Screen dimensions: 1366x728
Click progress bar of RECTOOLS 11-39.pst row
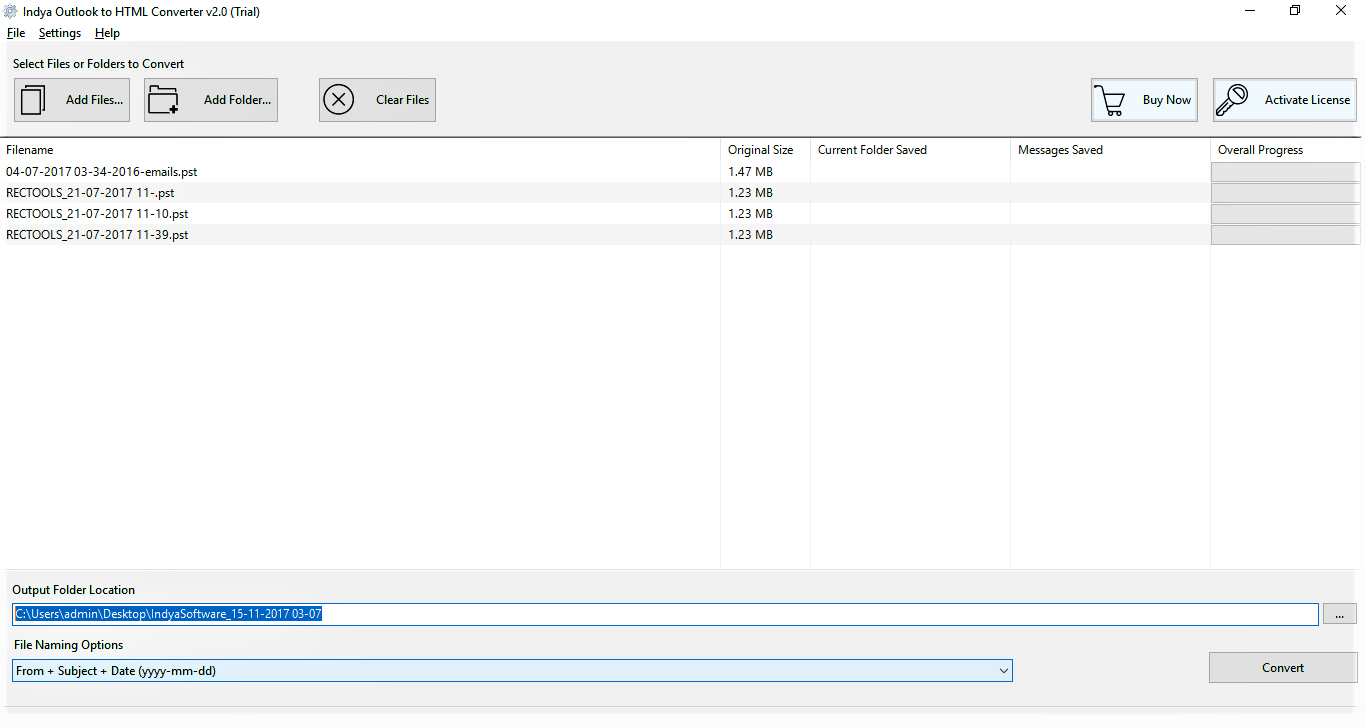coord(1286,235)
